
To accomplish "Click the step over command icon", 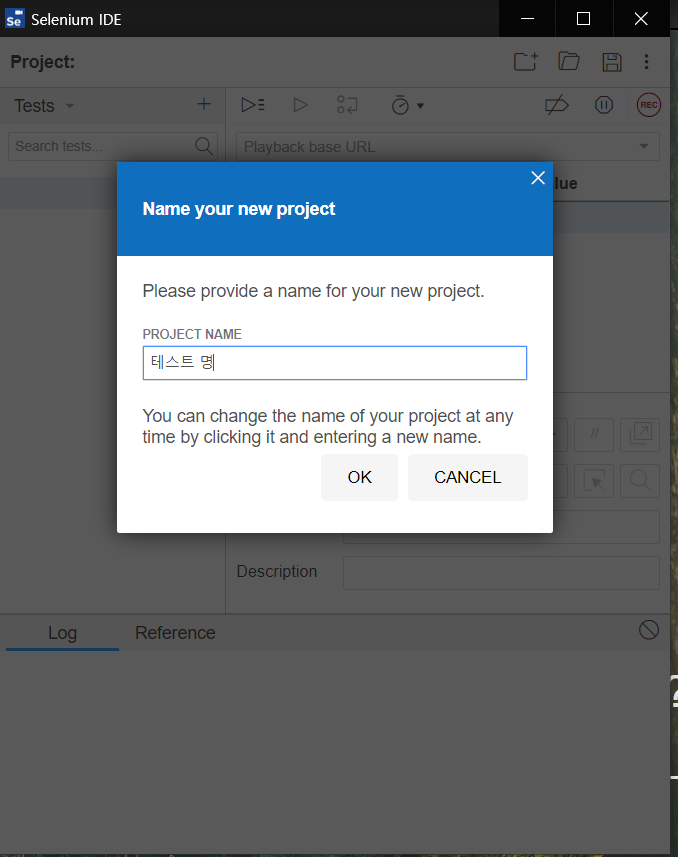I will pyautogui.click(x=347, y=105).
